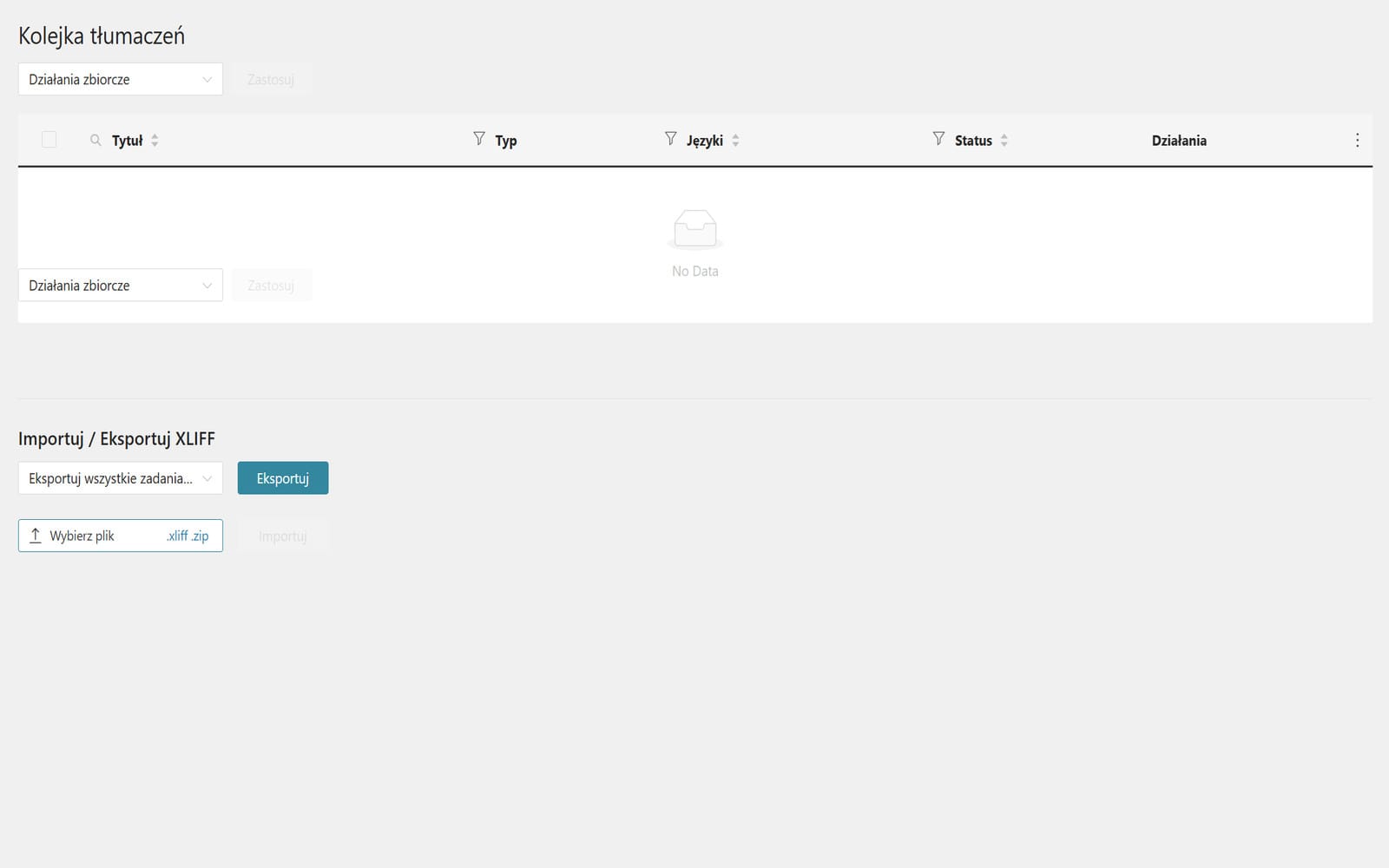Click the Typ column header label

tap(506, 141)
